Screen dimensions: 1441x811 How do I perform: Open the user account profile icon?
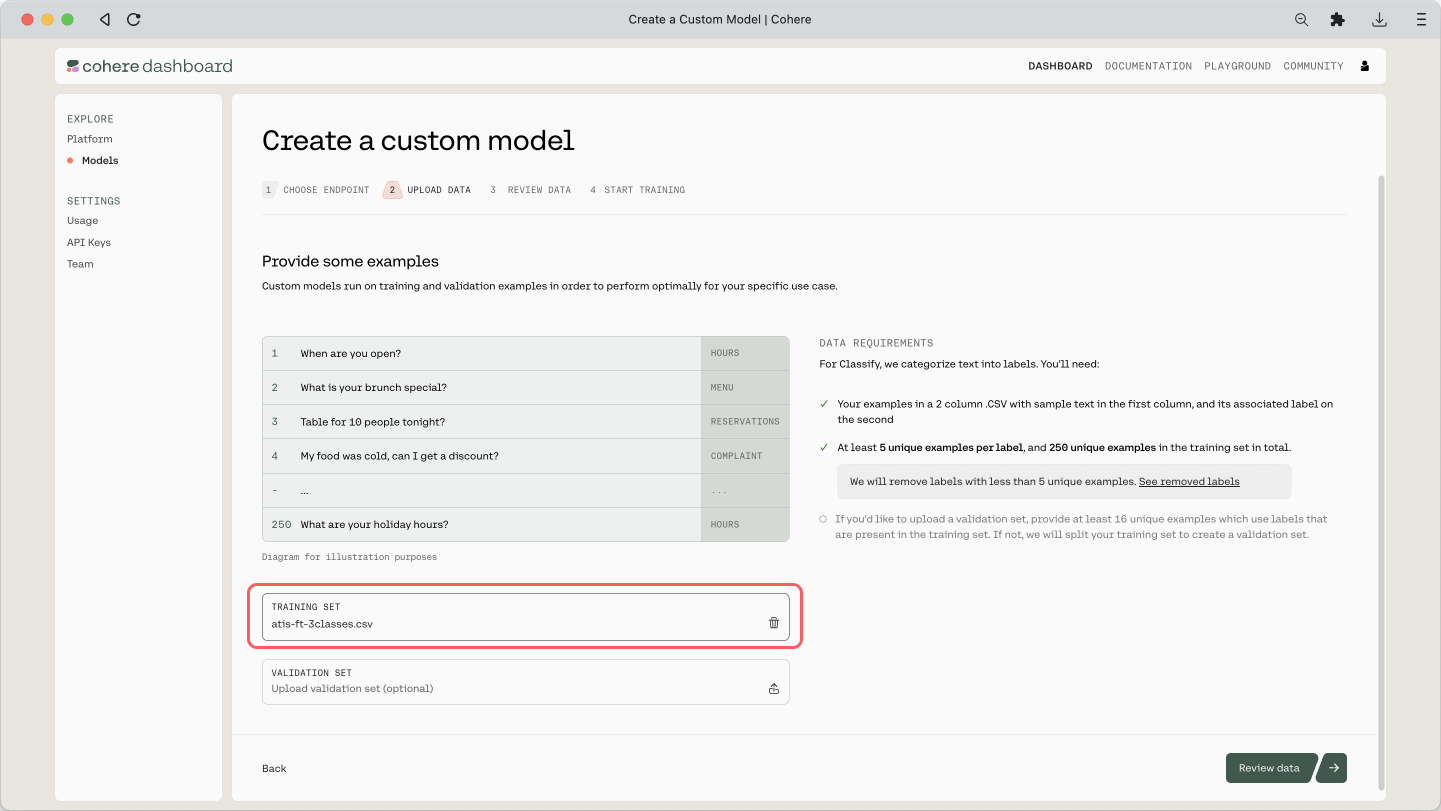coord(1365,66)
